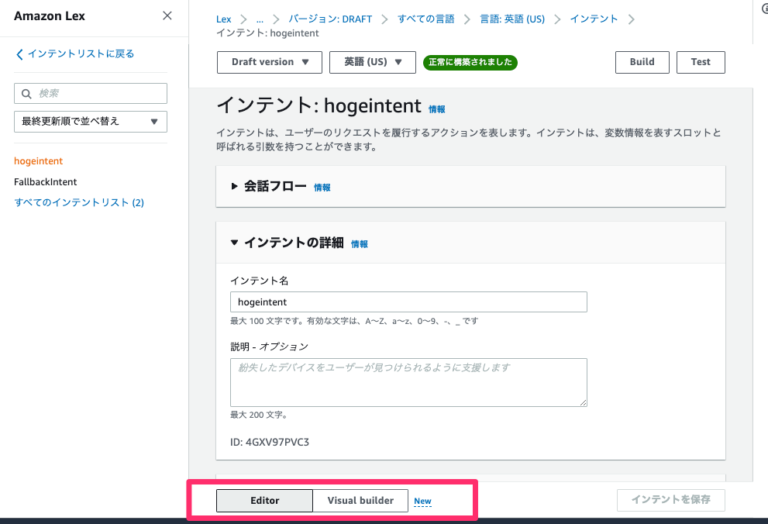Viewport: 768px width, 524px height.
Task: Open info link beside hogeintent heading
Action: pos(437,109)
